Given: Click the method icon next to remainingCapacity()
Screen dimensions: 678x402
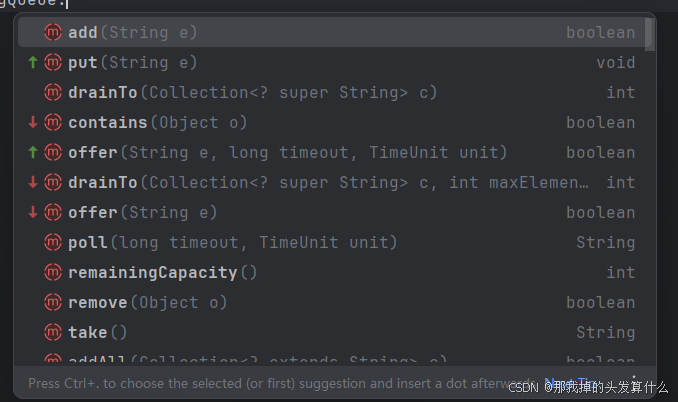Looking at the screenshot, I should coord(53,272).
